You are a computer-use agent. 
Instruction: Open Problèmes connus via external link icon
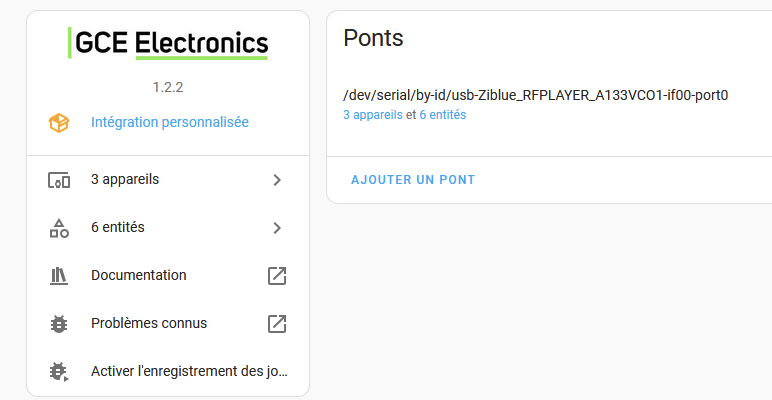277,324
